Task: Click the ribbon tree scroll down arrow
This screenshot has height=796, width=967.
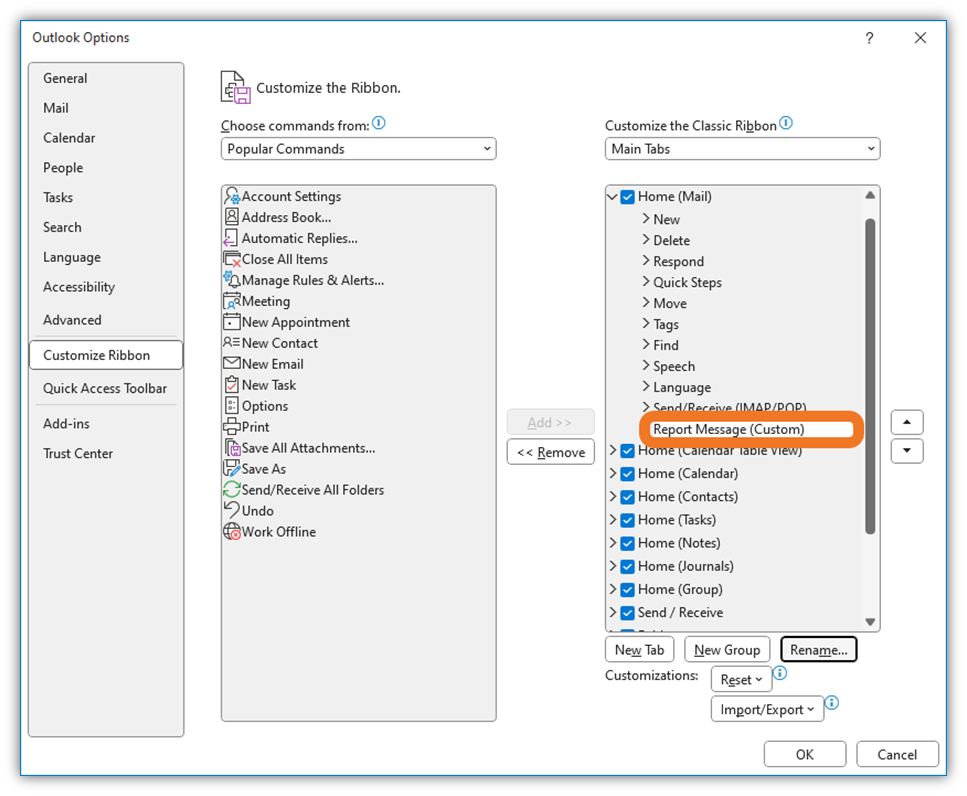Action: 870,622
